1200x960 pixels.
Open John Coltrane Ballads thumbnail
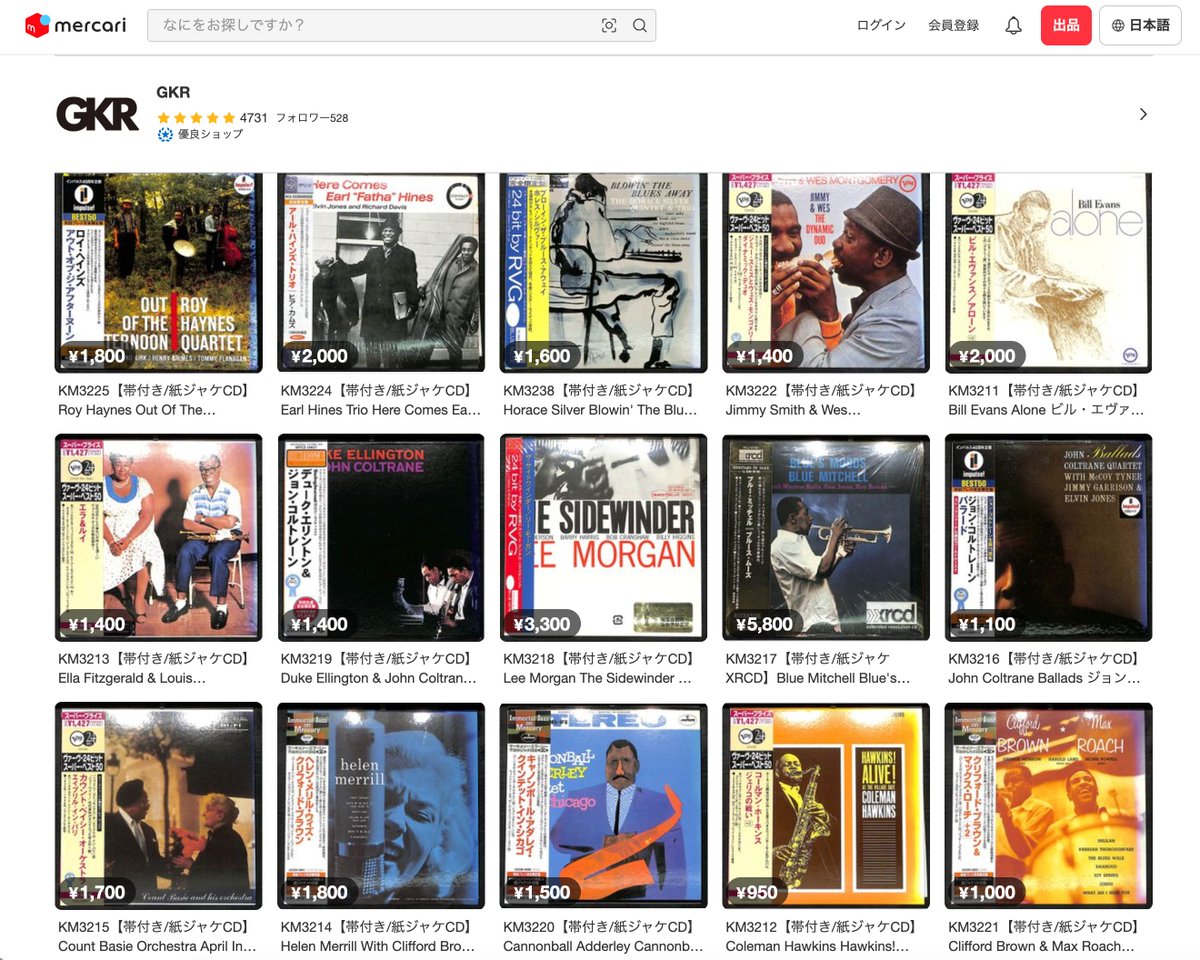point(1049,538)
